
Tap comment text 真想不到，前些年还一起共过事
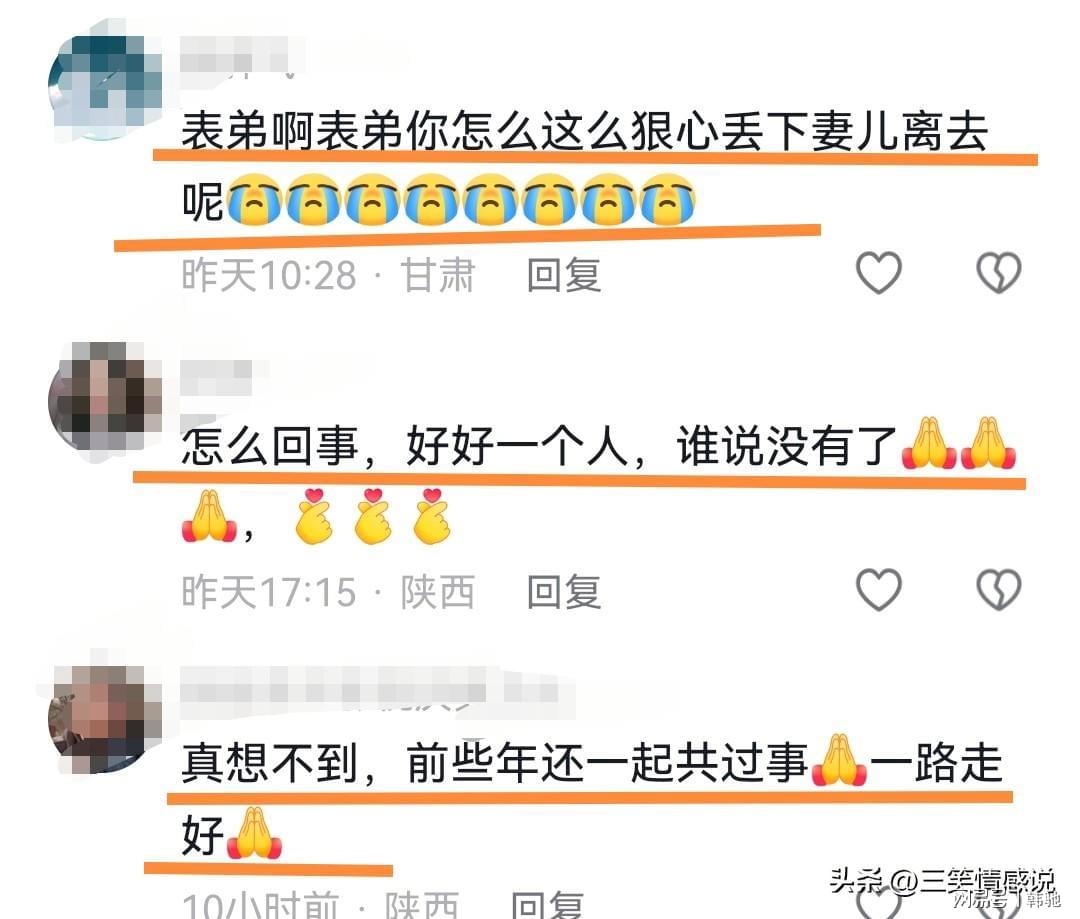click(x=495, y=763)
